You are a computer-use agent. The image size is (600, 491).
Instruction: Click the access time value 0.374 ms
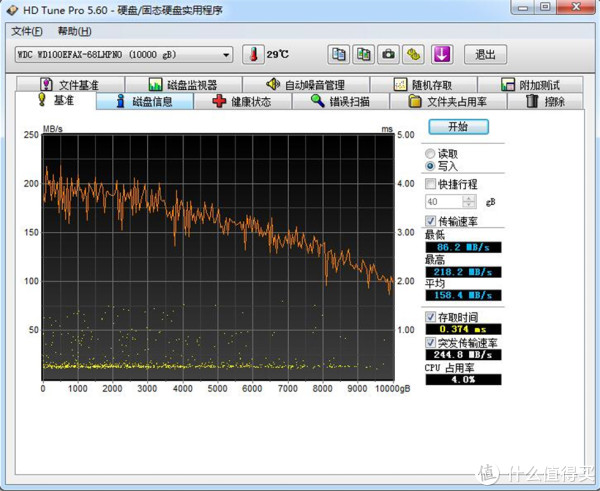pos(463,329)
